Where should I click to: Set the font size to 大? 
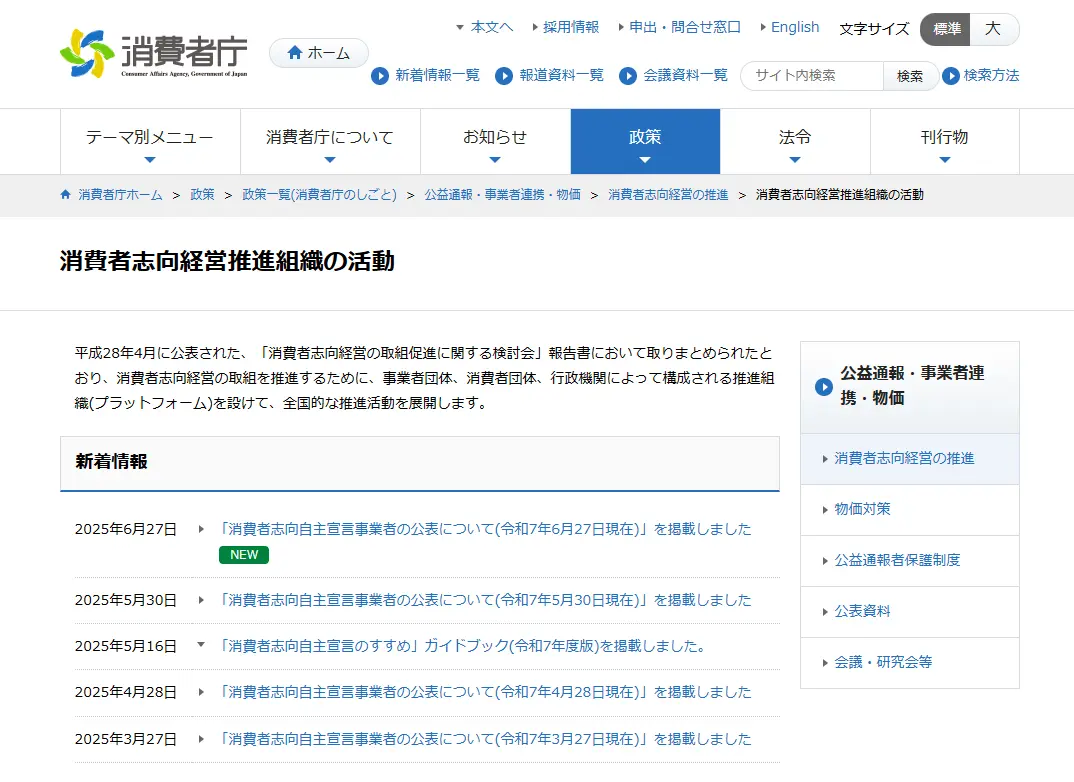994,29
